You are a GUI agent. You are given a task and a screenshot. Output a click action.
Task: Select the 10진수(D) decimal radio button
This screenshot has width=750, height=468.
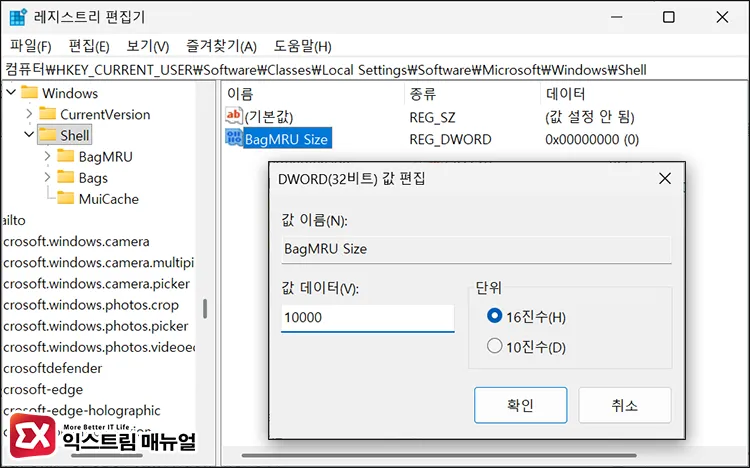[x=494, y=345]
